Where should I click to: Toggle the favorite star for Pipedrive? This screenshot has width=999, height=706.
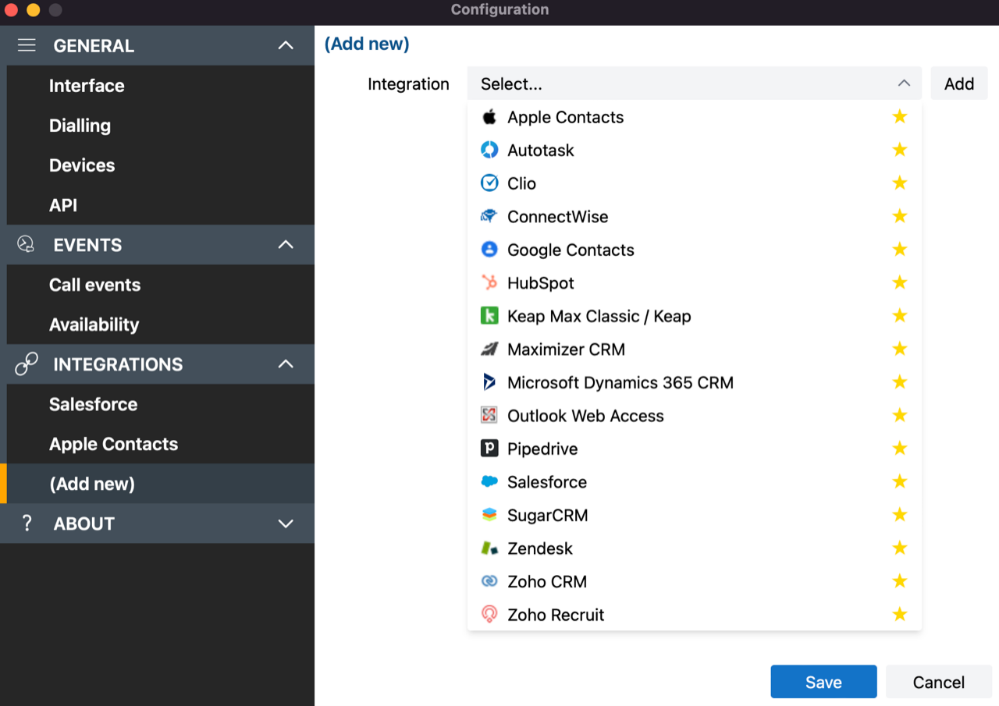point(900,448)
